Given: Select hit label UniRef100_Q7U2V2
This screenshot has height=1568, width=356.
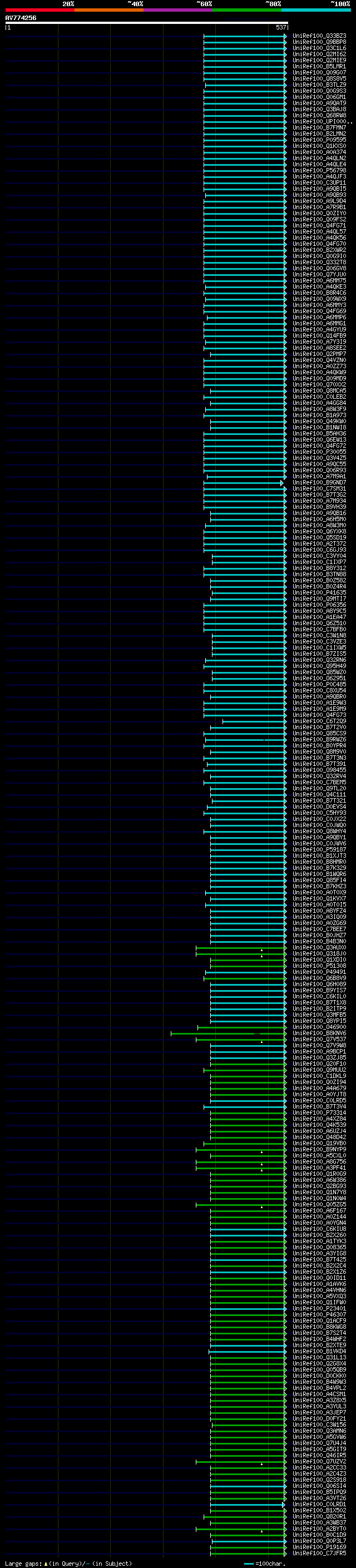Looking at the screenshot, I should (x=319, y=1461).
